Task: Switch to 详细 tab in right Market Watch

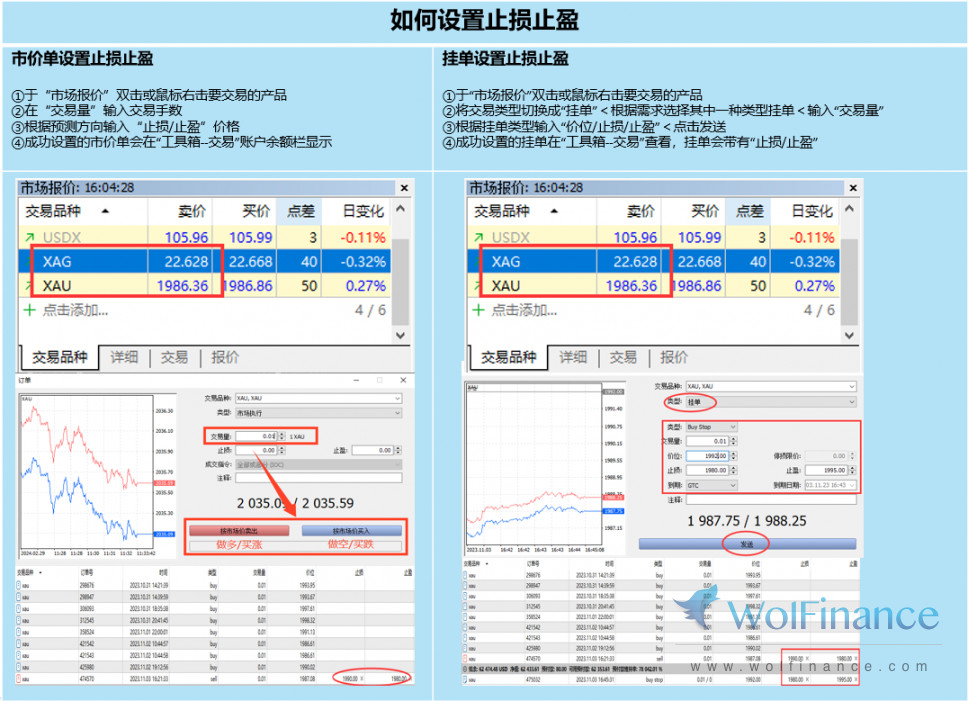Action: 573,357
